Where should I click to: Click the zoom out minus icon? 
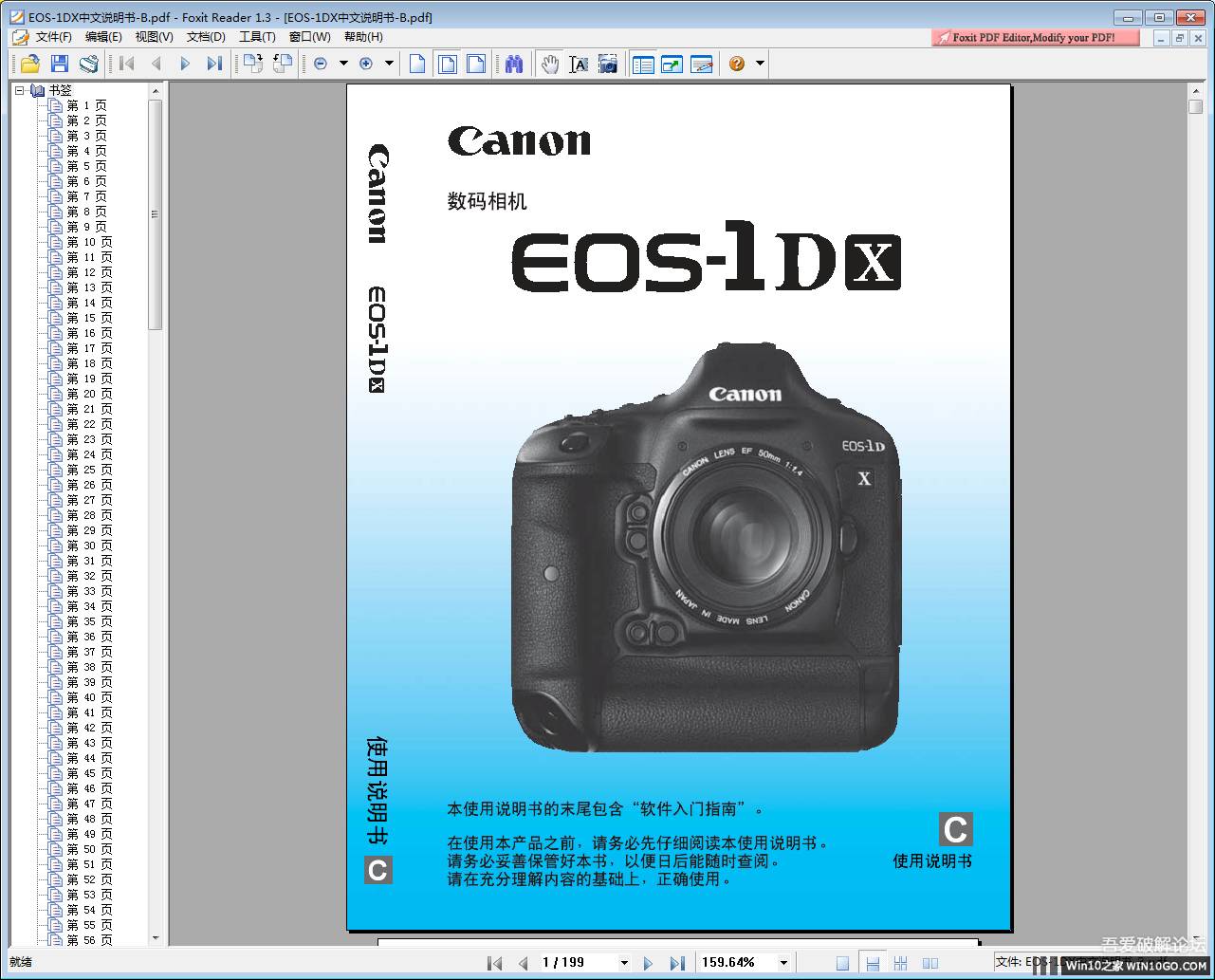tap(321, 64)
